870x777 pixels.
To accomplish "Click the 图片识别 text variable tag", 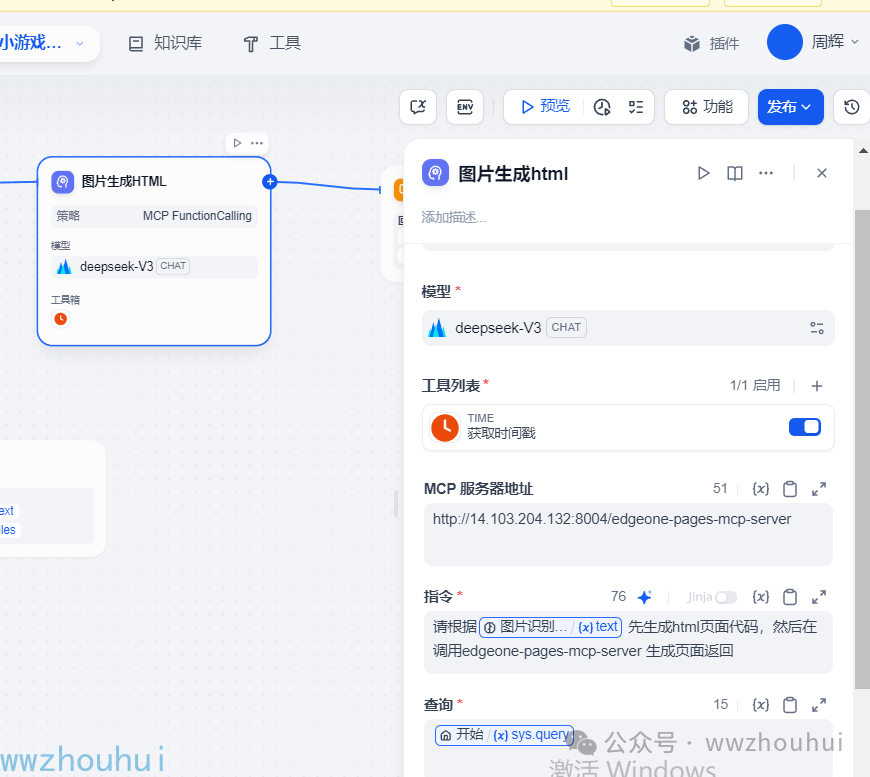I will [550, 627].
